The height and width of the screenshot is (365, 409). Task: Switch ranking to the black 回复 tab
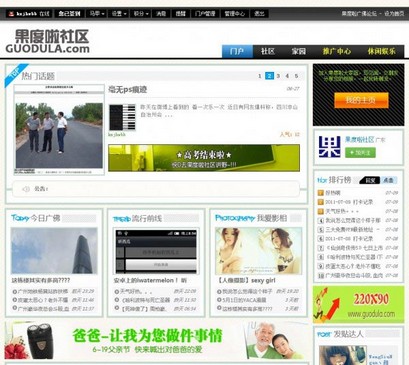[370, 180]
